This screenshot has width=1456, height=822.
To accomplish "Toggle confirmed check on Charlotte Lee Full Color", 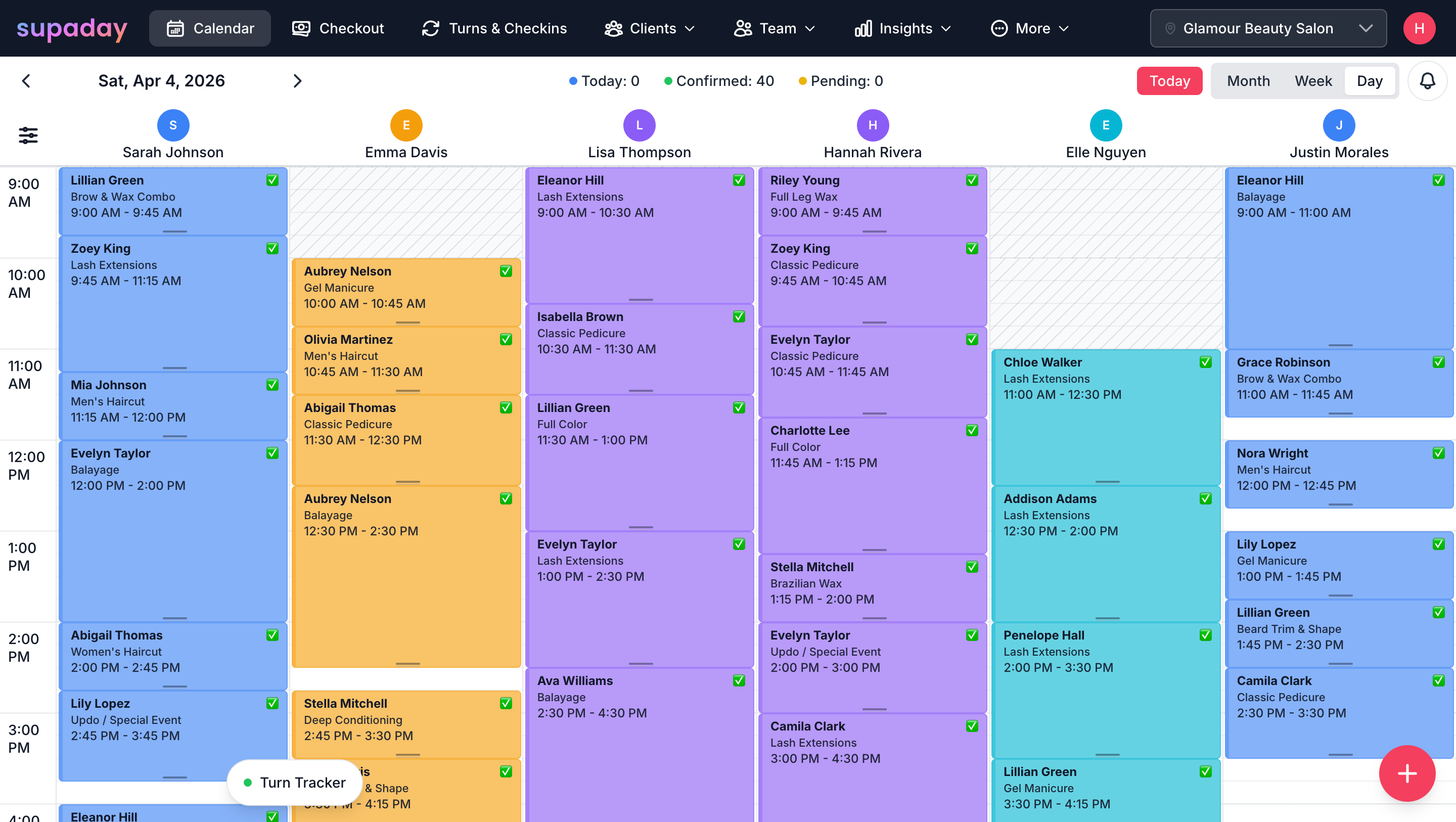I will click(972, 430).
